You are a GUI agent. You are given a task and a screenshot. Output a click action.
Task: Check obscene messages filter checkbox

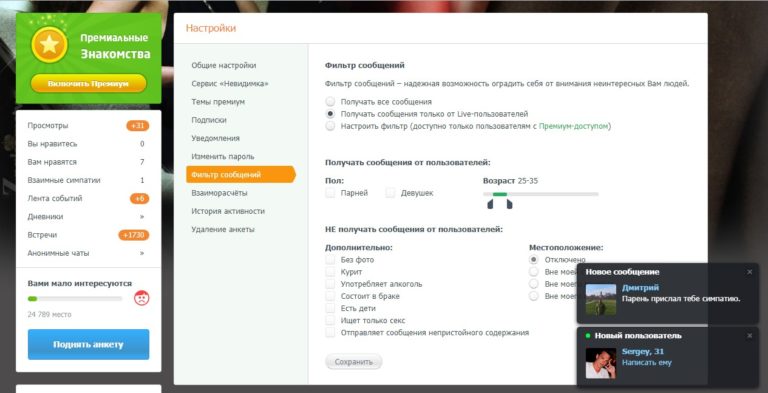coord(331,333)
